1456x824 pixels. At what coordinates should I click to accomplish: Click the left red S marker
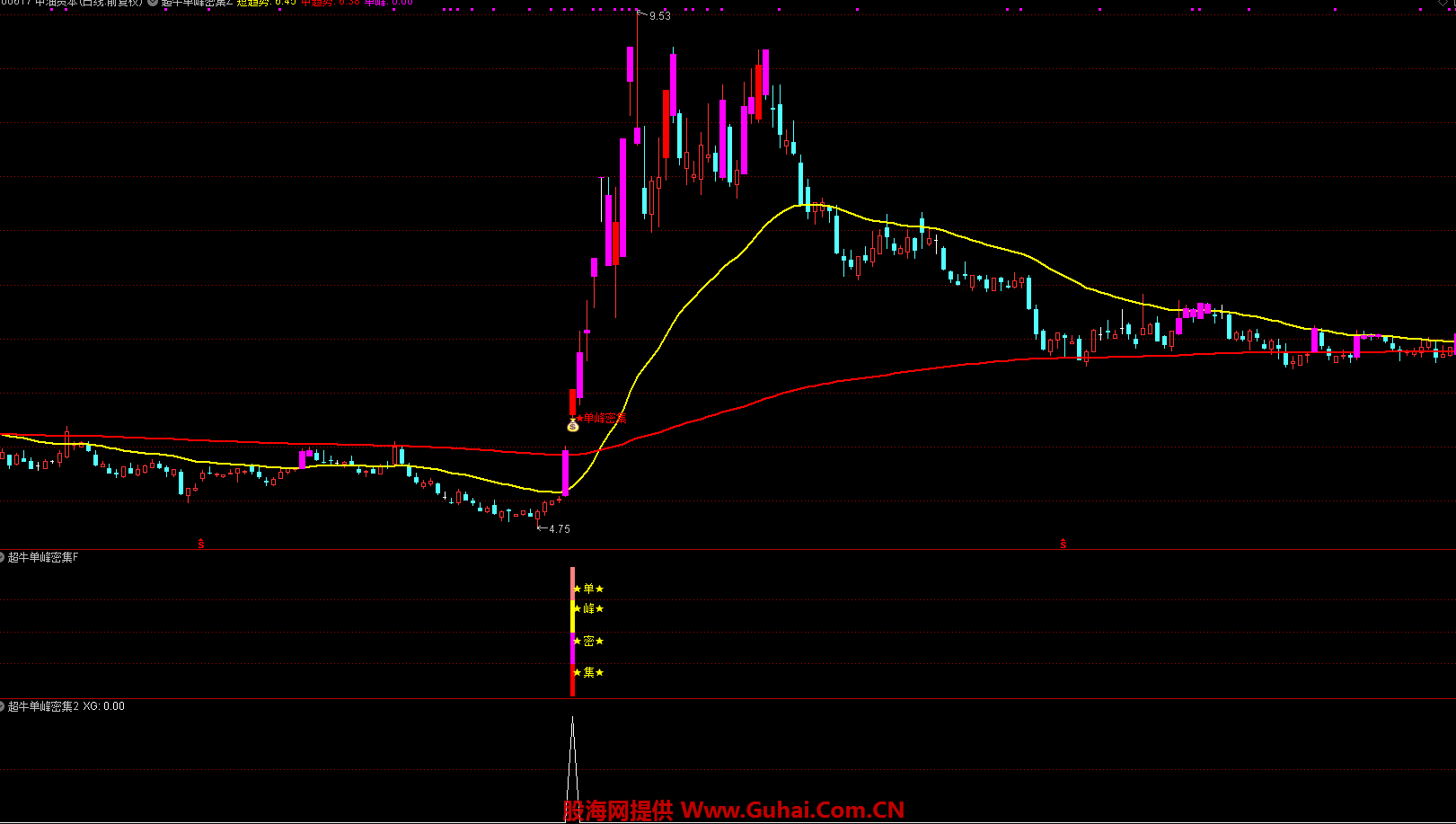pyautogui.click(x=201, y=544)
